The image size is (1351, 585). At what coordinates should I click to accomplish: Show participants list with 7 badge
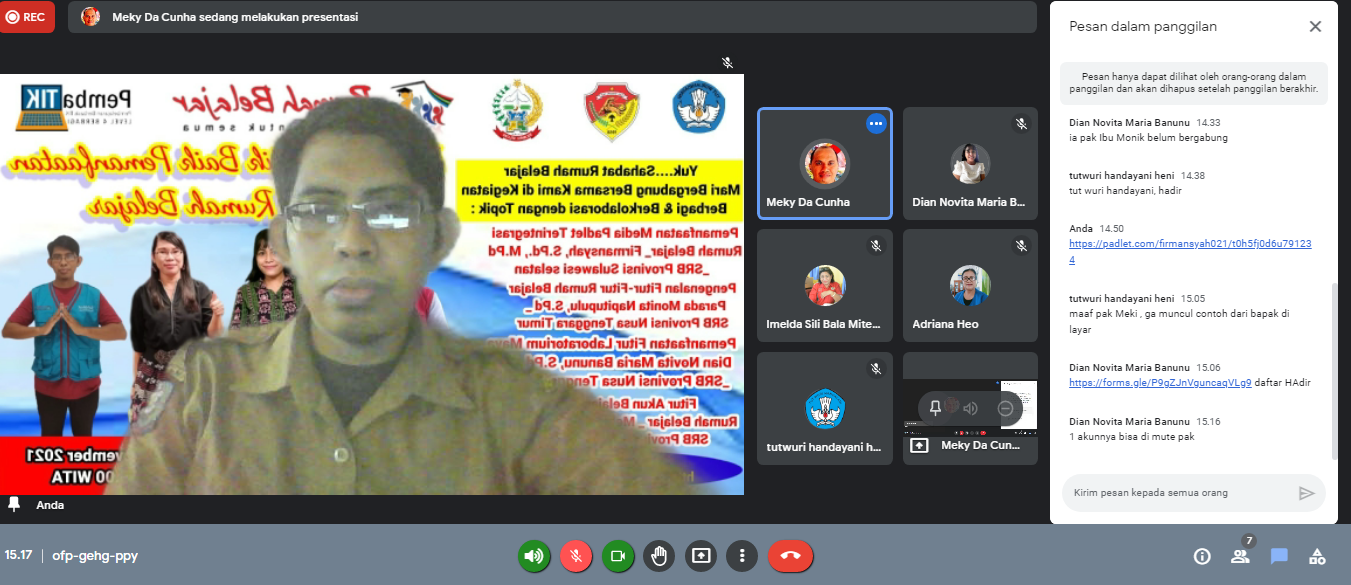[1241, 556]
